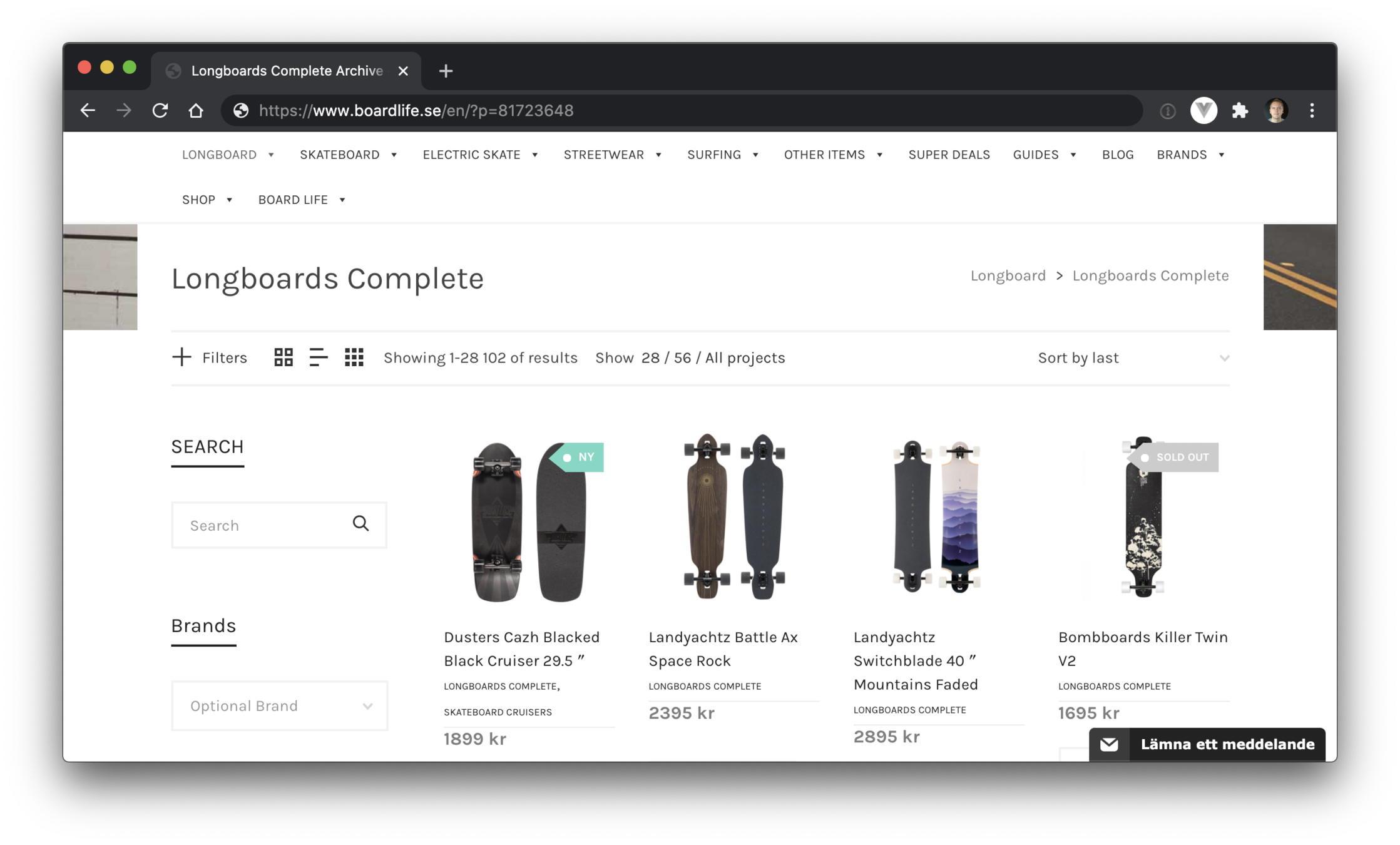Open Chrome three-dot menu
This screenshot has width=1400, height=845.
pyautogui.click(x=1312, y=111)
